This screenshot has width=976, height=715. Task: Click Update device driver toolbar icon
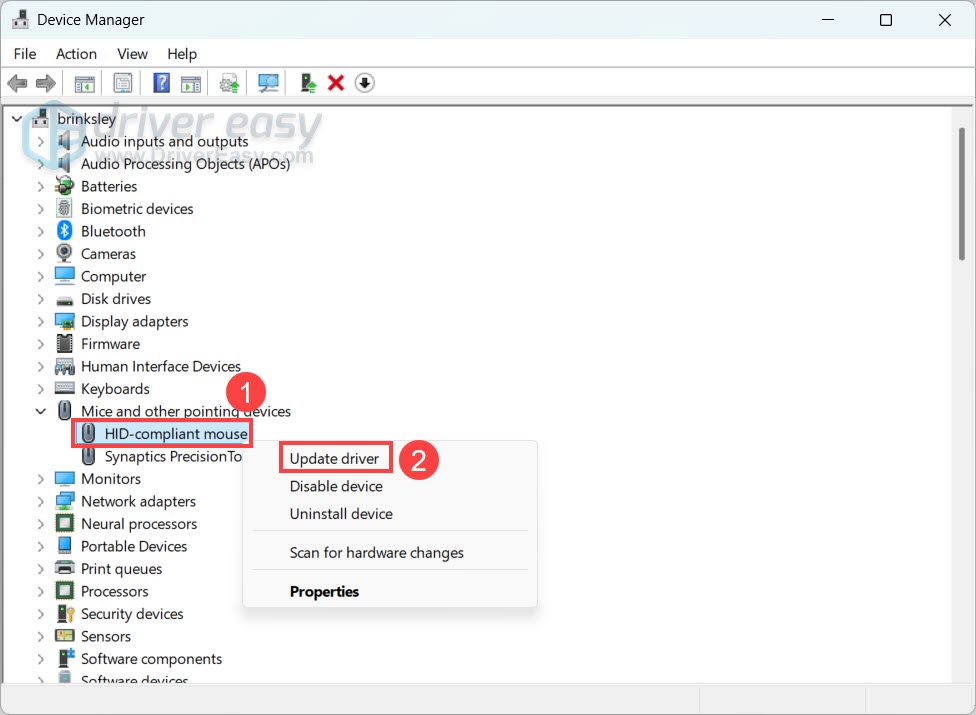point(229,83)
